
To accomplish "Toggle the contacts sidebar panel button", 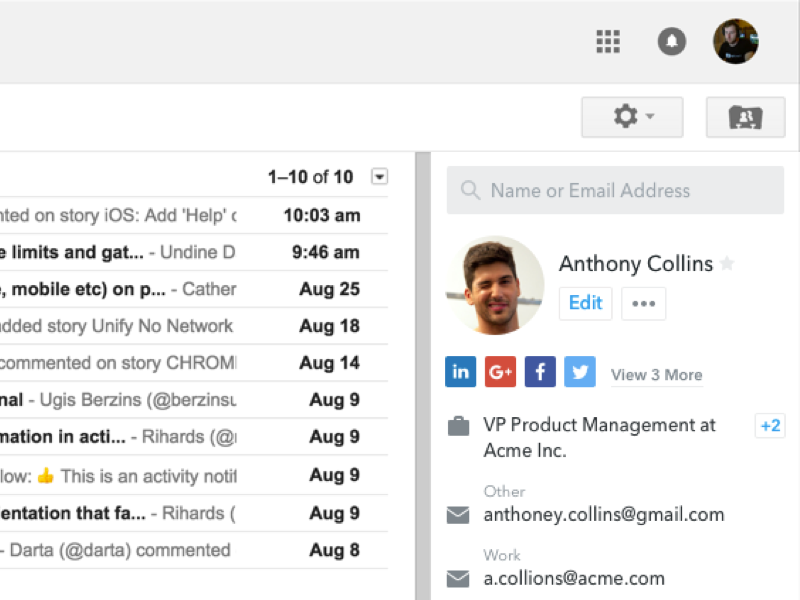I will pos(745,117).
